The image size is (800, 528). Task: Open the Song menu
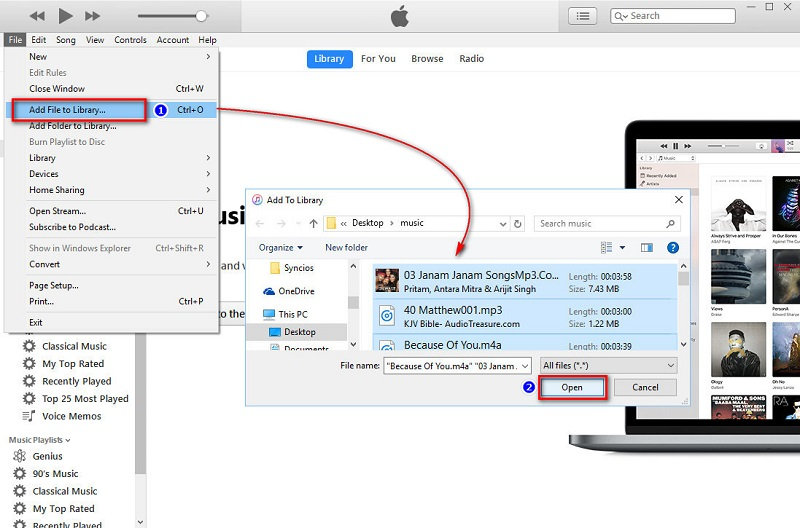coord(65,40)
